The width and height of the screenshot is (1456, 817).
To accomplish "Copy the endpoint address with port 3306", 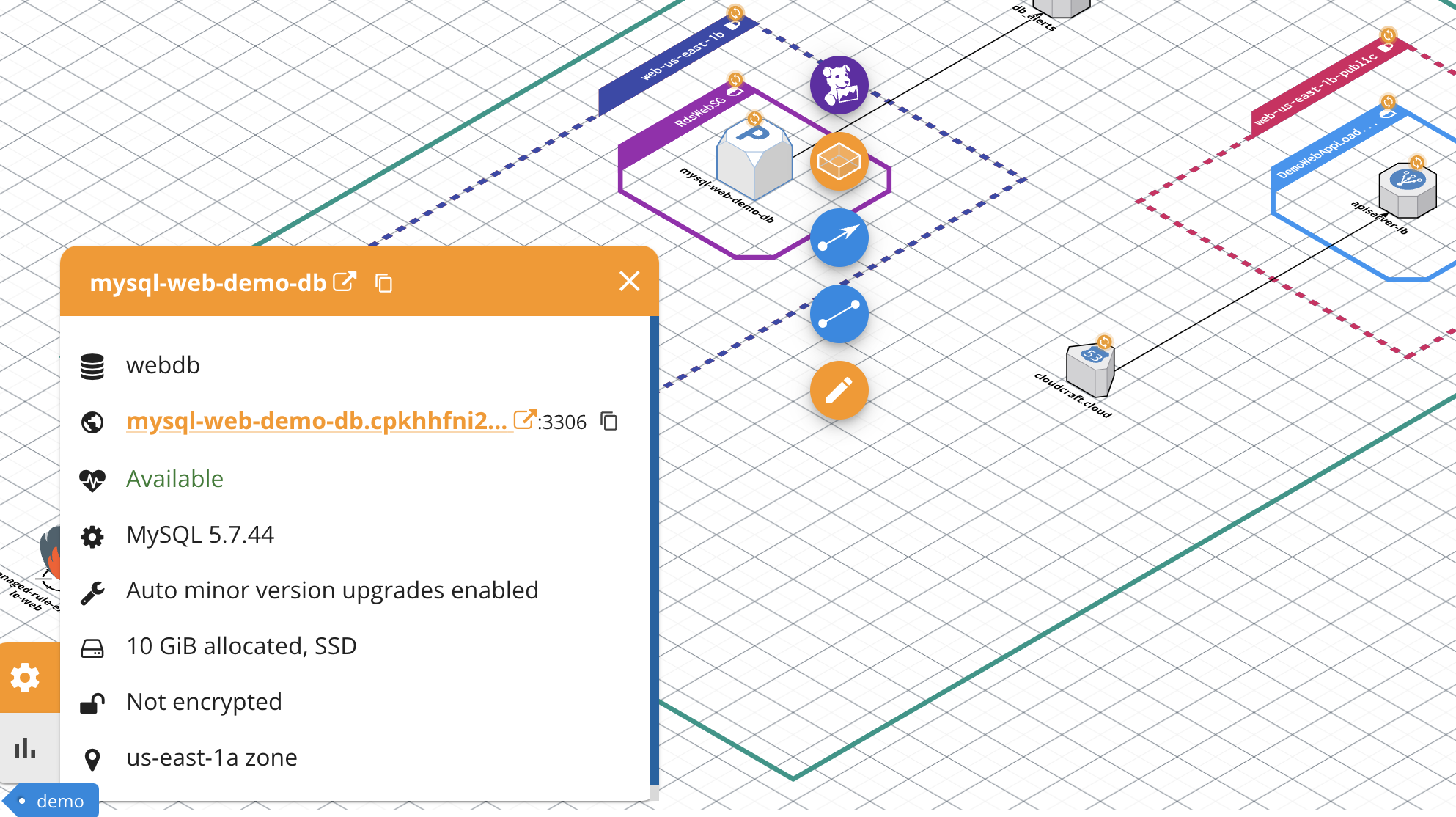I will (609, 421).
